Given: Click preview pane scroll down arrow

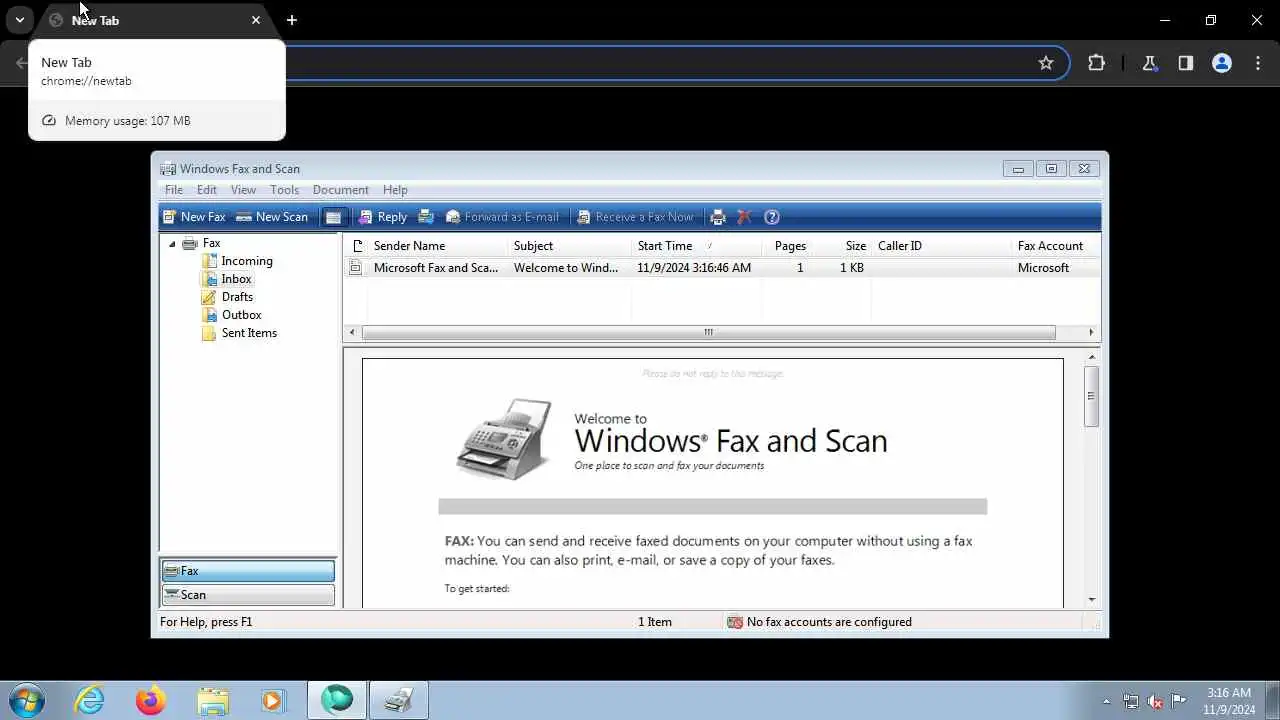Looking at the screenshot, I should 1091,599.
